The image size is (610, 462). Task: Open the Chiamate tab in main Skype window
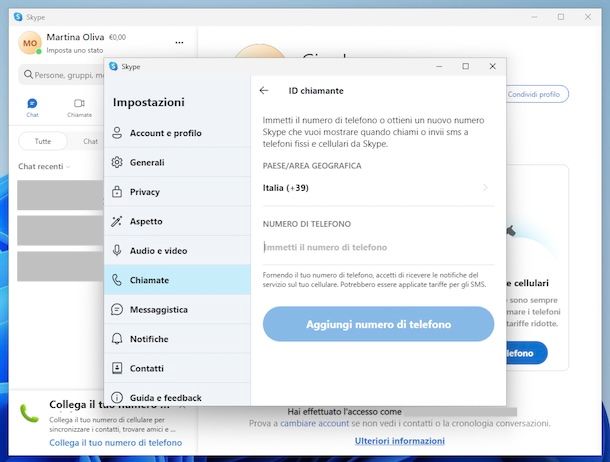pyautogui.click(x=79, y=107)
